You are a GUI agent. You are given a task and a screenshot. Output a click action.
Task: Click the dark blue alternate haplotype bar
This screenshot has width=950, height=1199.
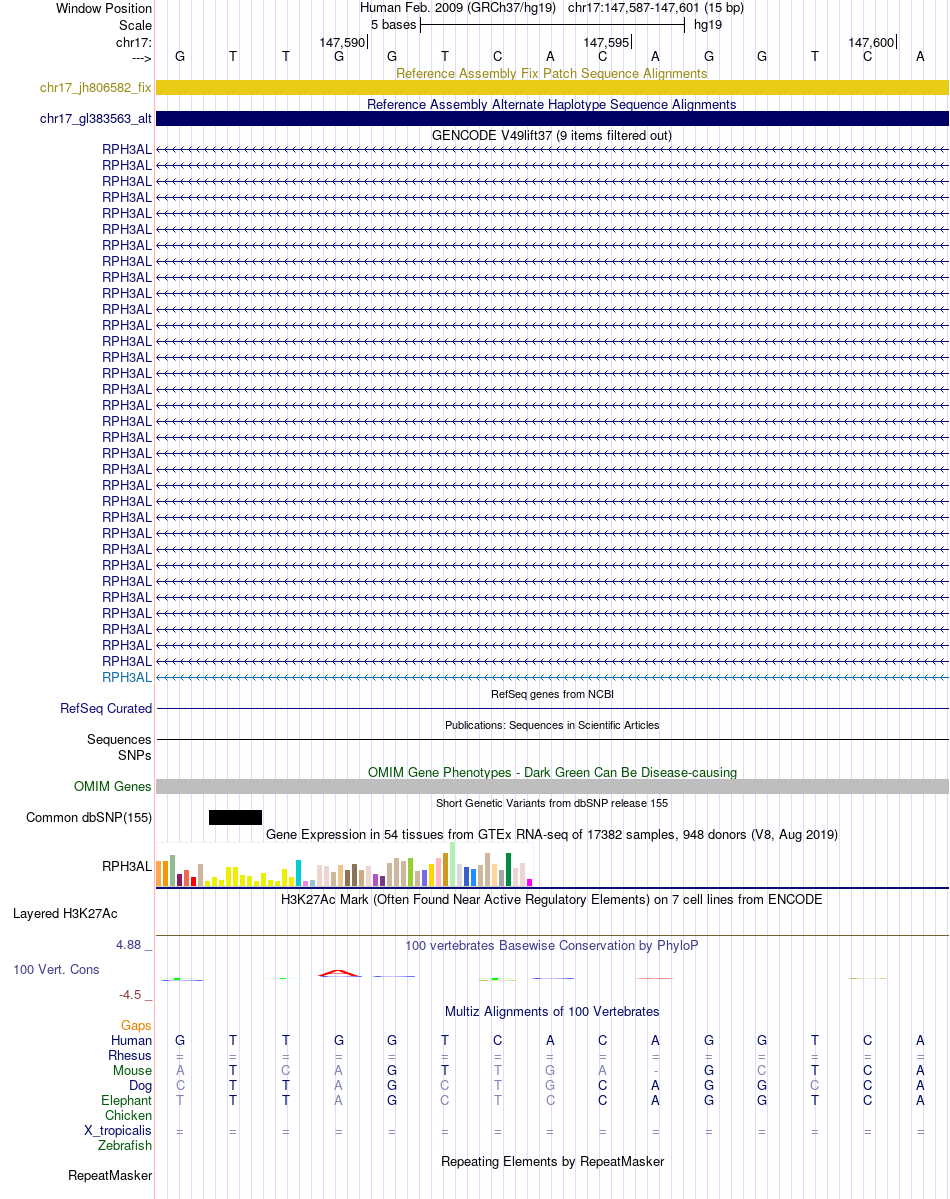pos(552,119)
